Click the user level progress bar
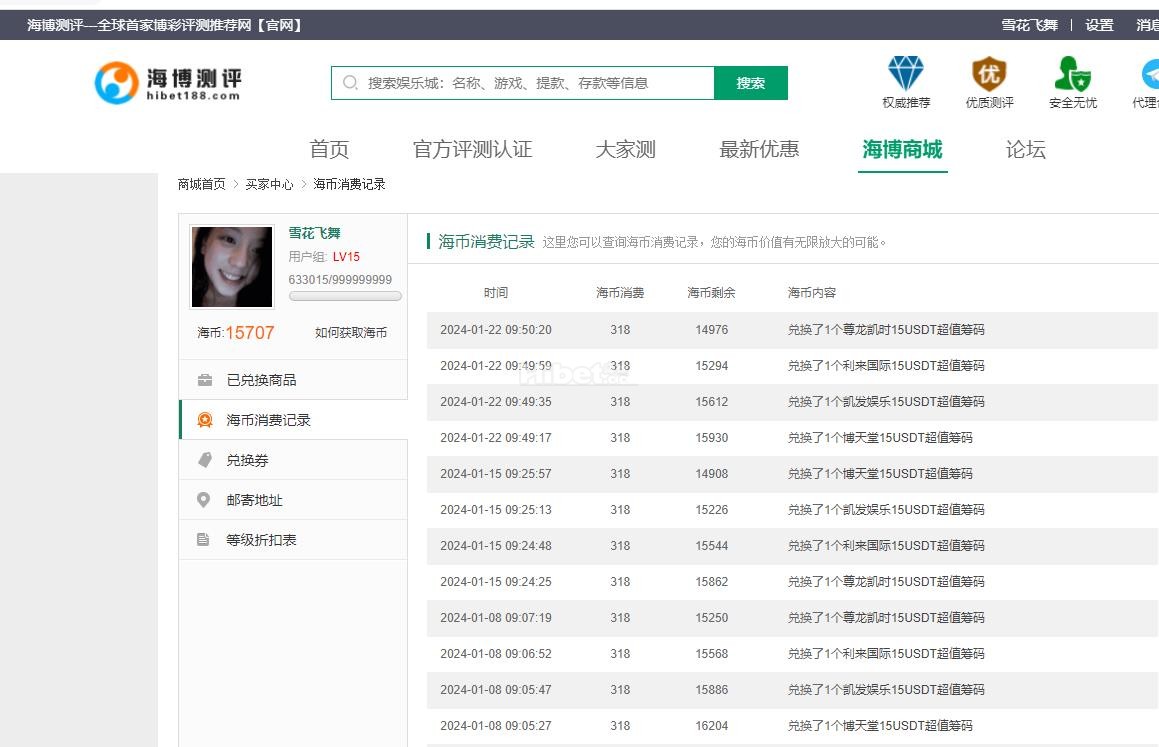The image size is (1159, 747). [x=345, y=296]
